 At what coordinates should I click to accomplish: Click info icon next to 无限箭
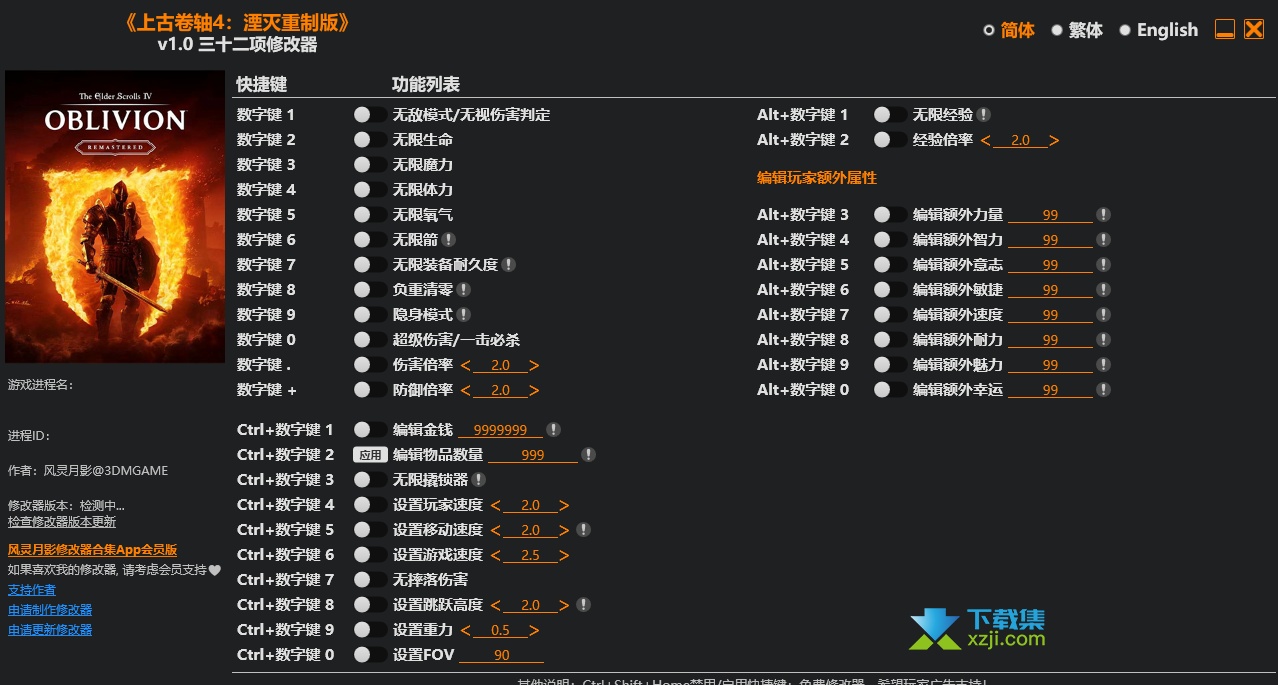click(x=449, y=240)
